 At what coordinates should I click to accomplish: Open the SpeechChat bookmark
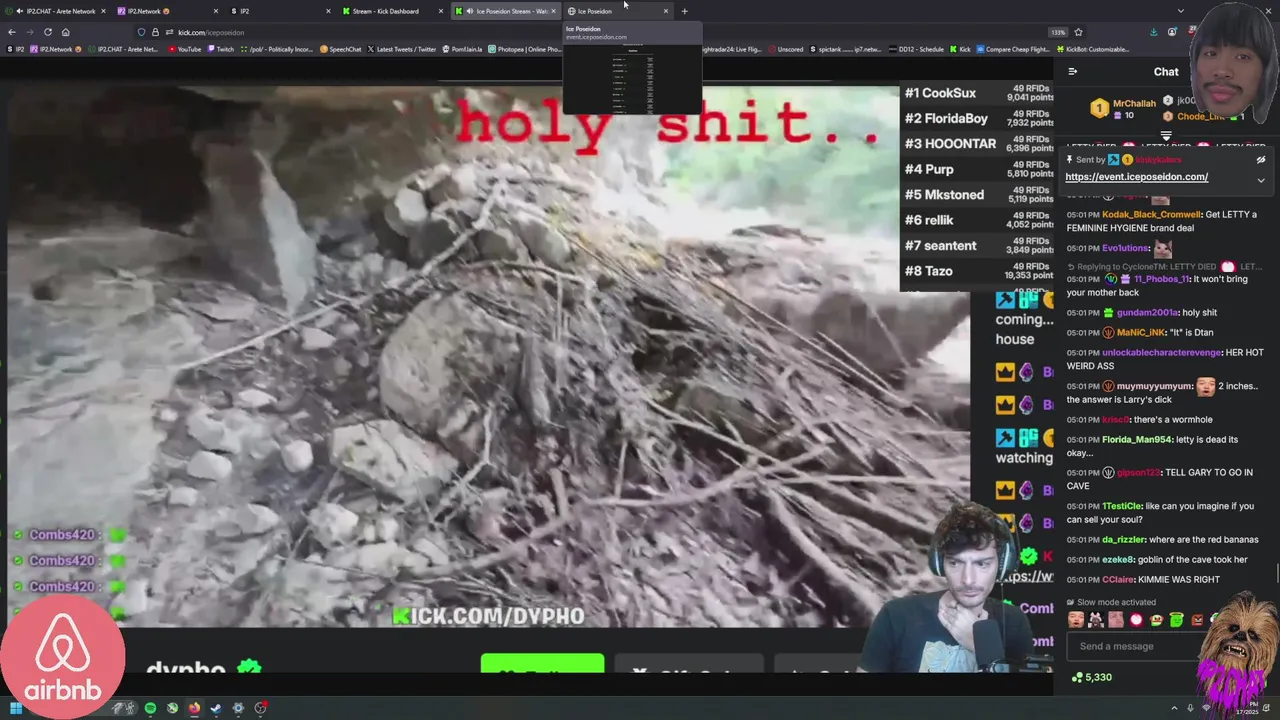point(340,49)
